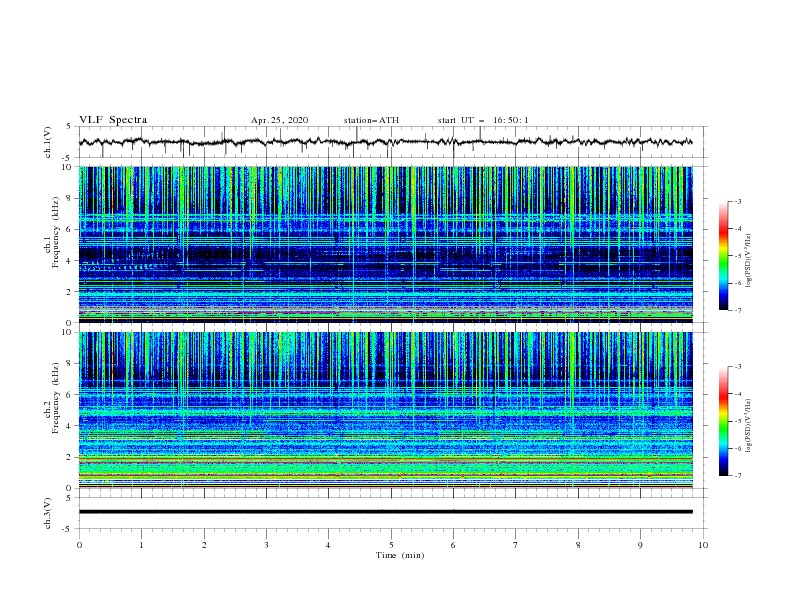Click the ch.1 color scale bar
The image size is (792, 612).
[724, 256]
